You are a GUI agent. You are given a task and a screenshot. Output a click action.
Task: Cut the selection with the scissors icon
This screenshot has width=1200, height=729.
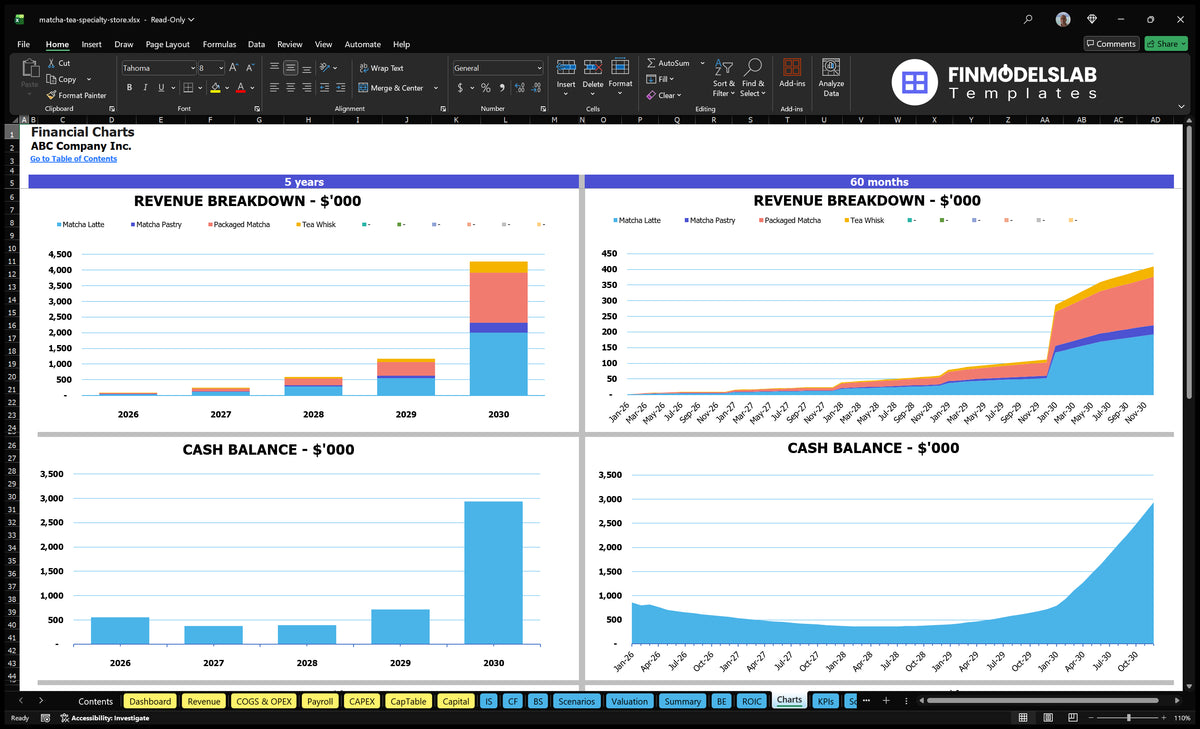tap(50, 63)
